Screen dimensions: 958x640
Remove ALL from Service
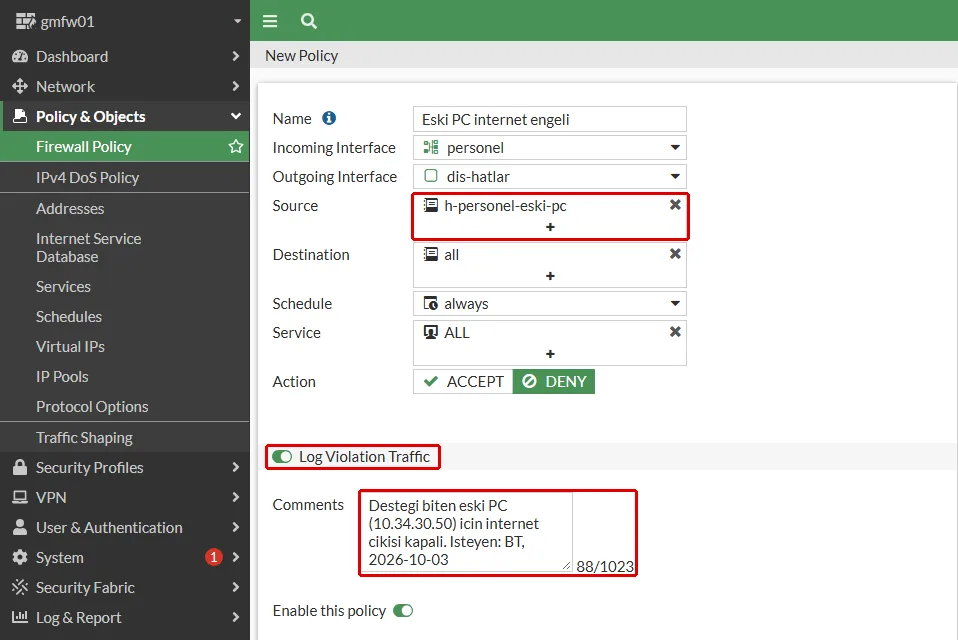click(675, 332)
